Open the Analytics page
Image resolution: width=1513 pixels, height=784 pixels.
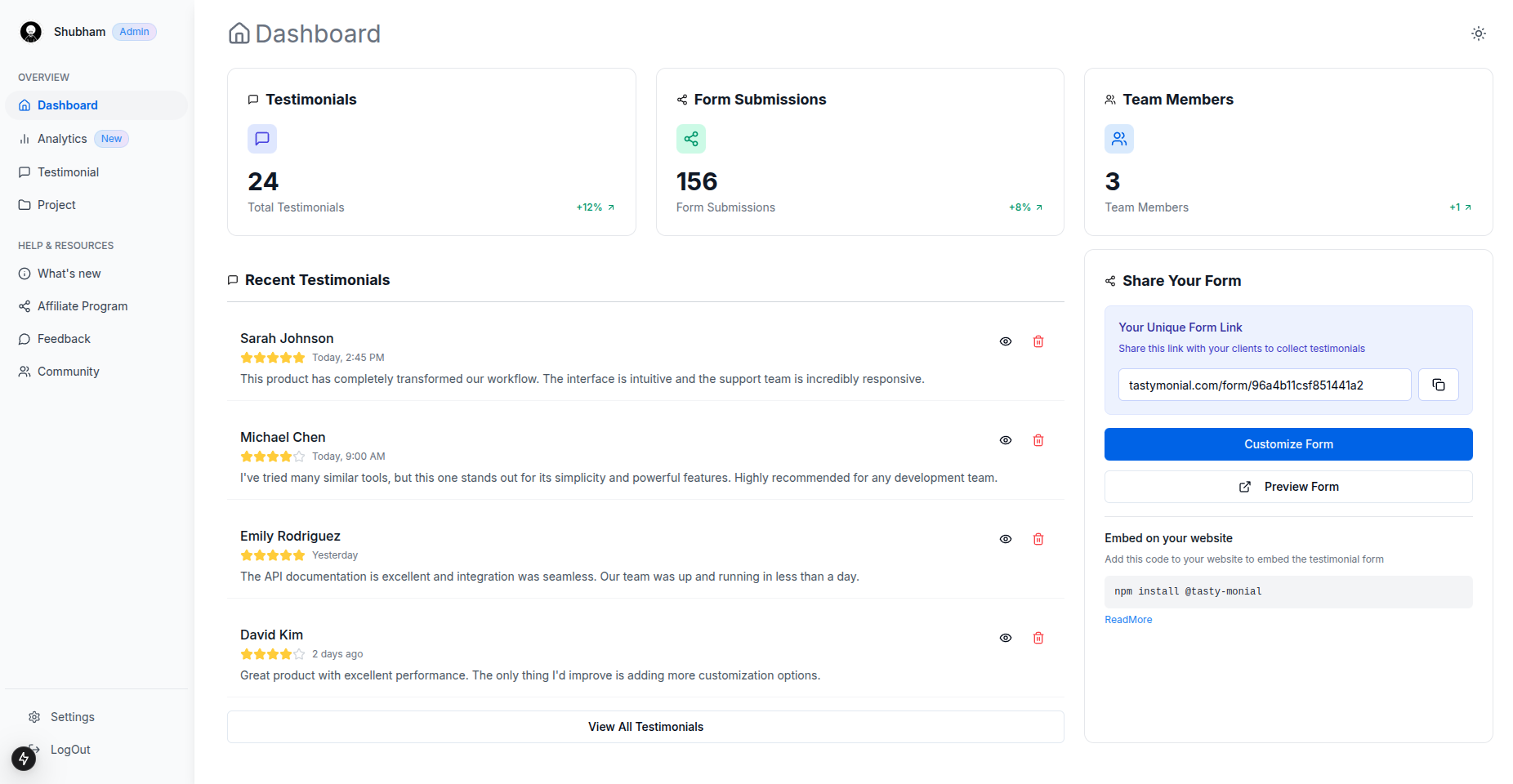62,139
